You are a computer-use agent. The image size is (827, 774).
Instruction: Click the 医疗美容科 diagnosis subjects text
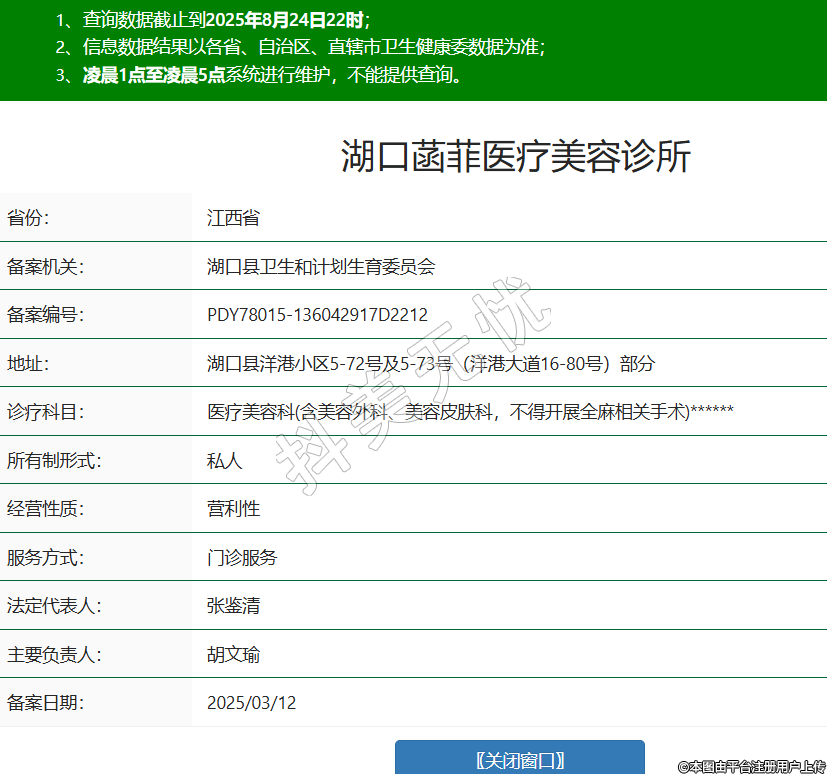[470, 412]
